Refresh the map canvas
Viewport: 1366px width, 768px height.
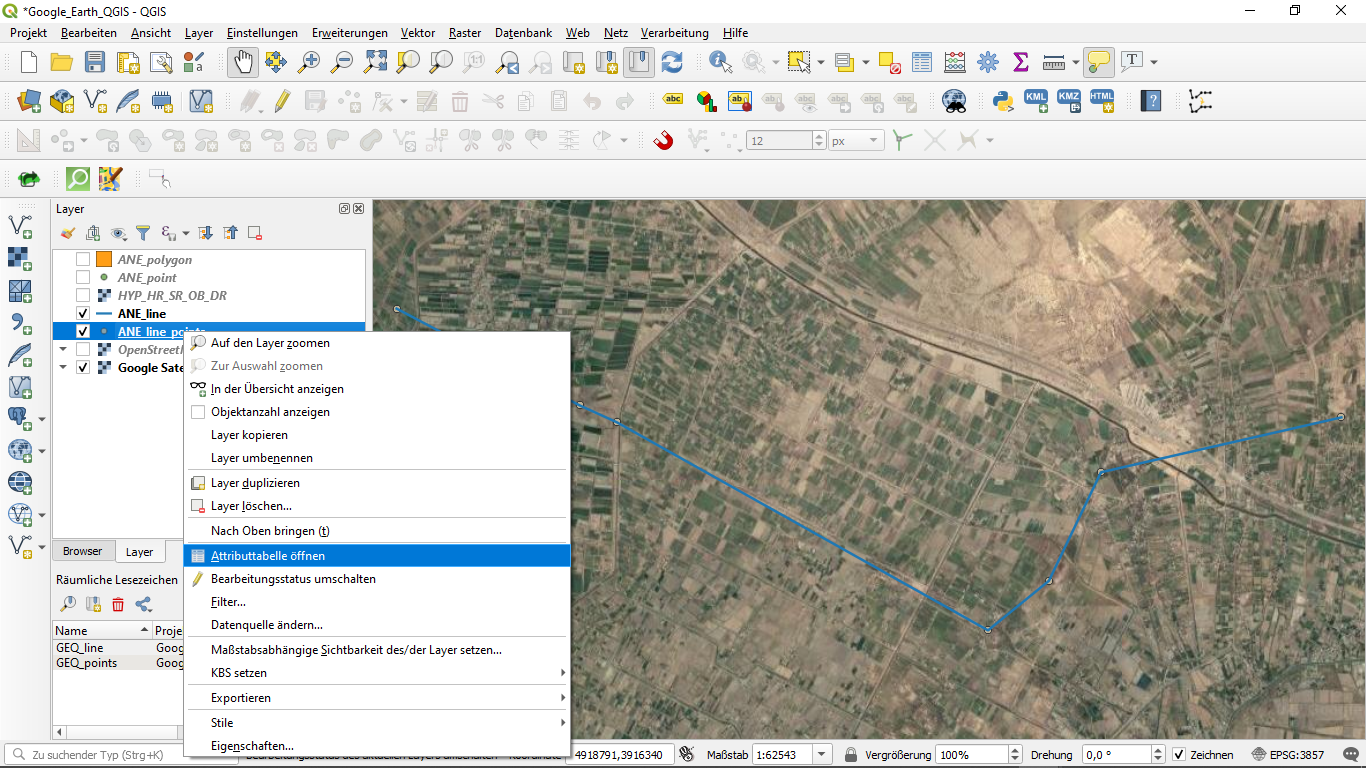672,62
